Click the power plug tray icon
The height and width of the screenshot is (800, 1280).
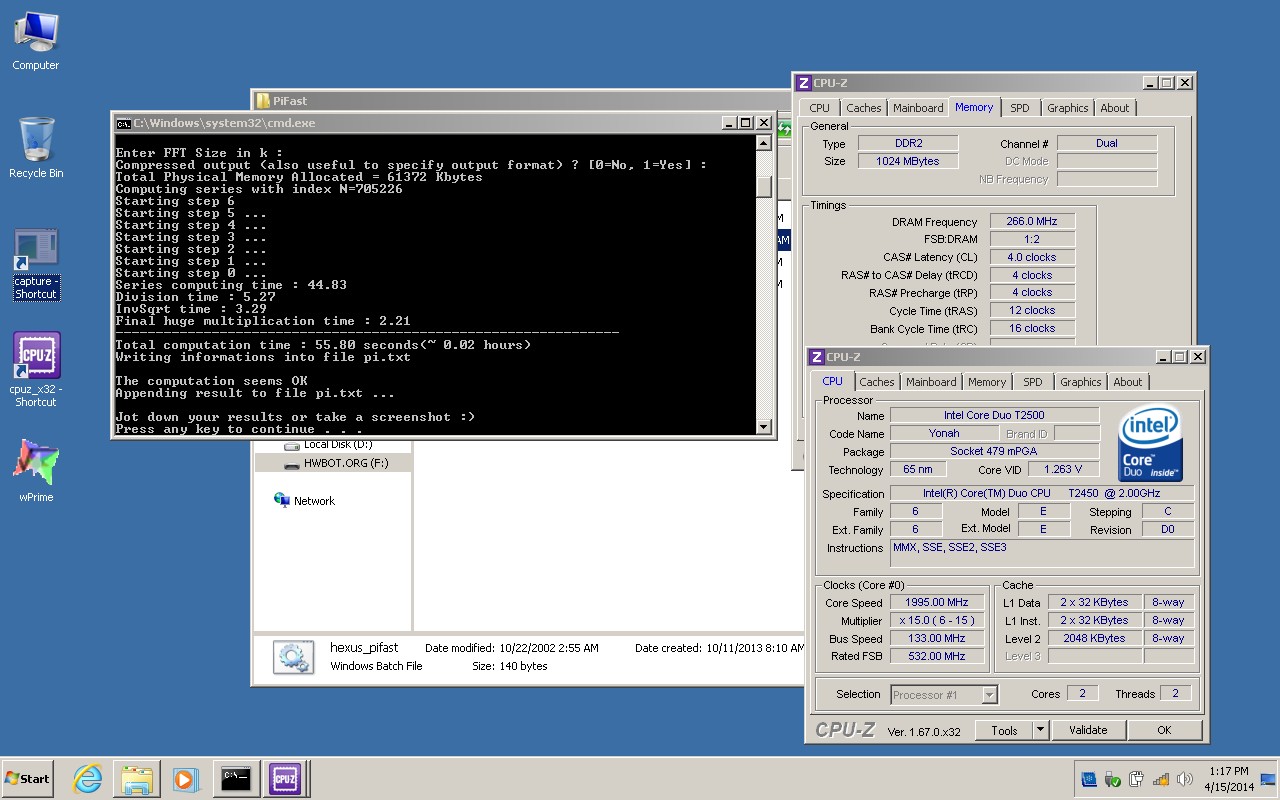[1137, 779]
